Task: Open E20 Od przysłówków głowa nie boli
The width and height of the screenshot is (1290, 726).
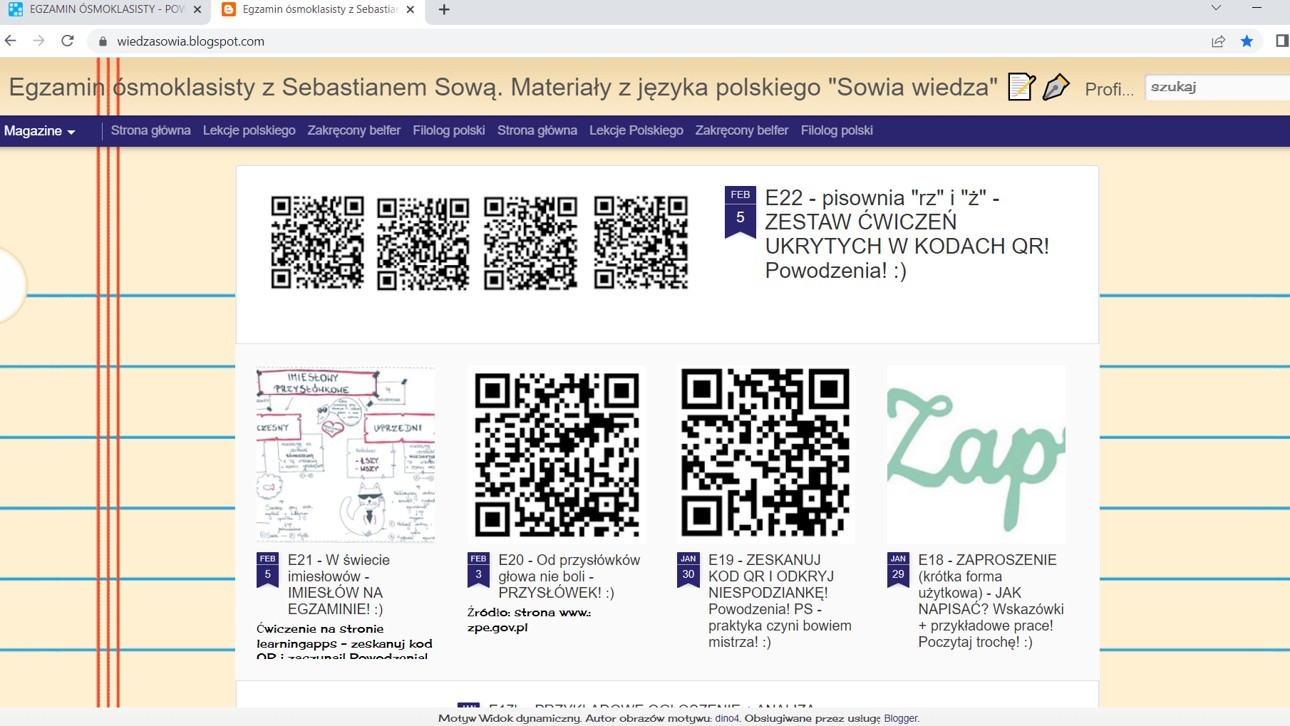Action: (x=569, y=576)
